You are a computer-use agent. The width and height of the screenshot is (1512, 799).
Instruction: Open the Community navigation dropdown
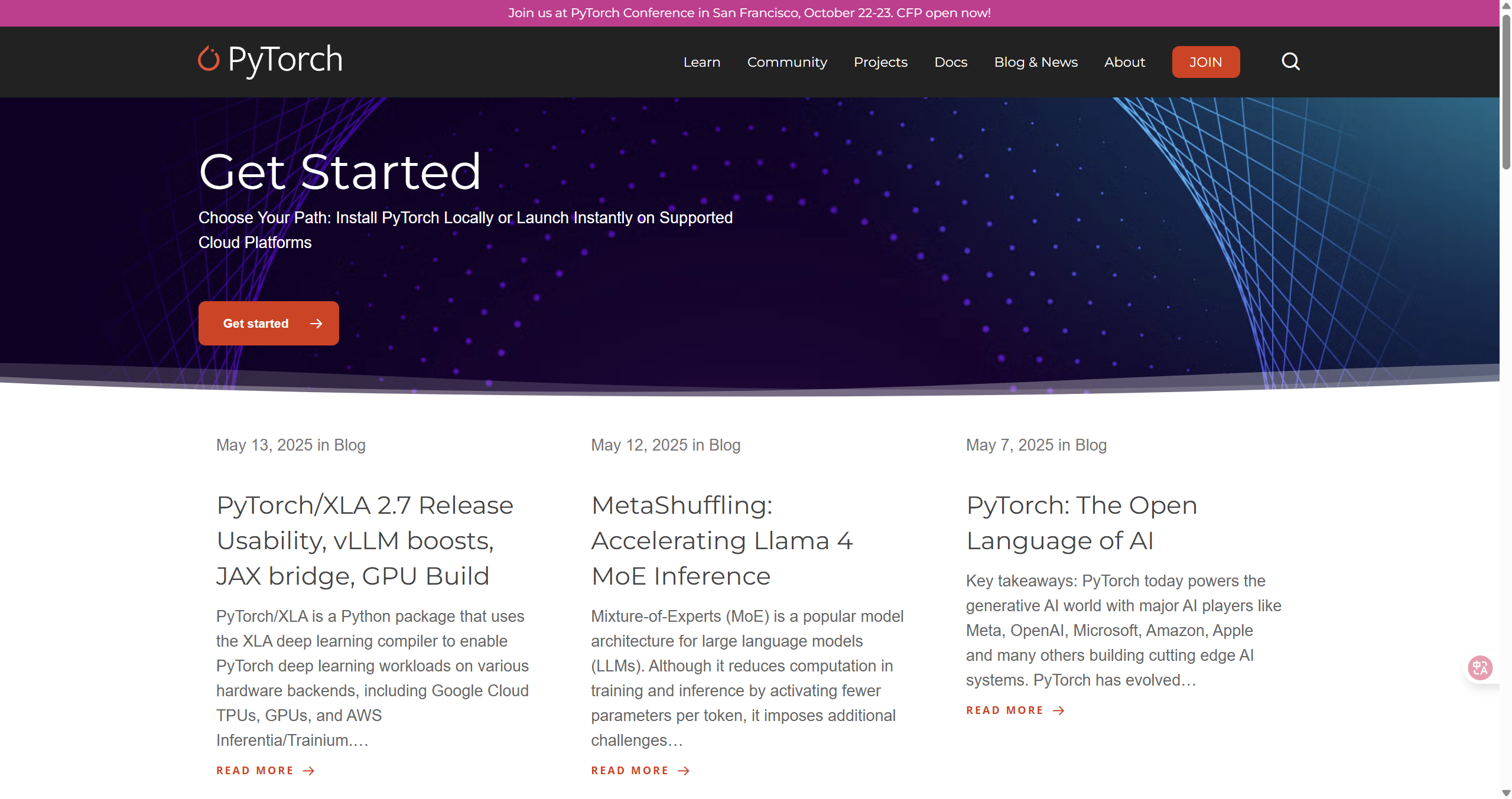click(787, 61)
